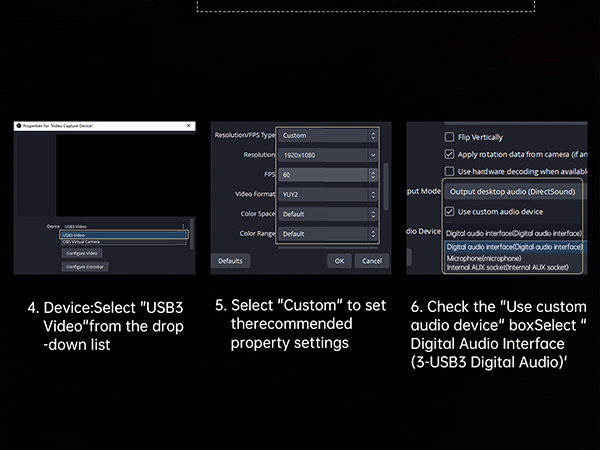Viewport: 600px width, 450px height.
Task: Open Output desktop audio (DirectSound) dropdown
Action: pos(515,192)
